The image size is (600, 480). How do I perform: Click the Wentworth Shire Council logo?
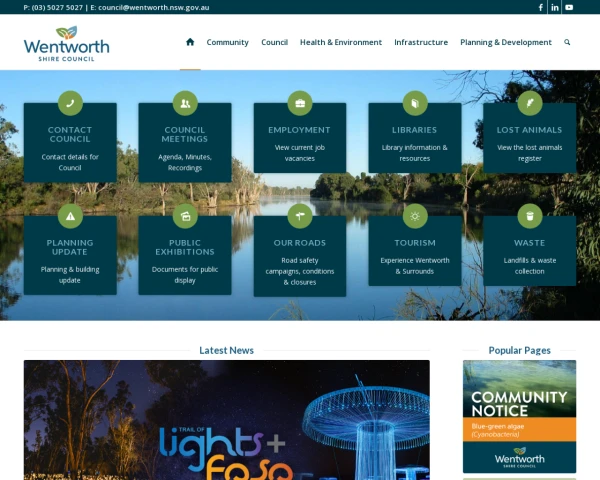pyautogui.click(x=67, y=43)
